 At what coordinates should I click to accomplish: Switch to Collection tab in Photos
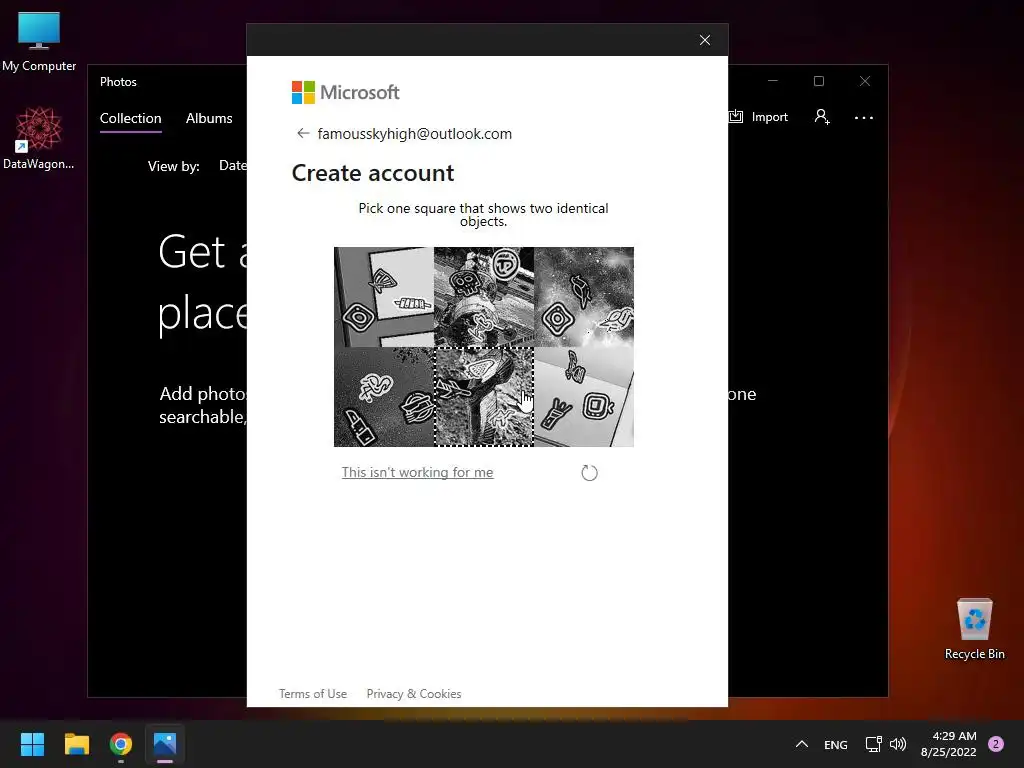pyautogui.click(x=131, y=118)
